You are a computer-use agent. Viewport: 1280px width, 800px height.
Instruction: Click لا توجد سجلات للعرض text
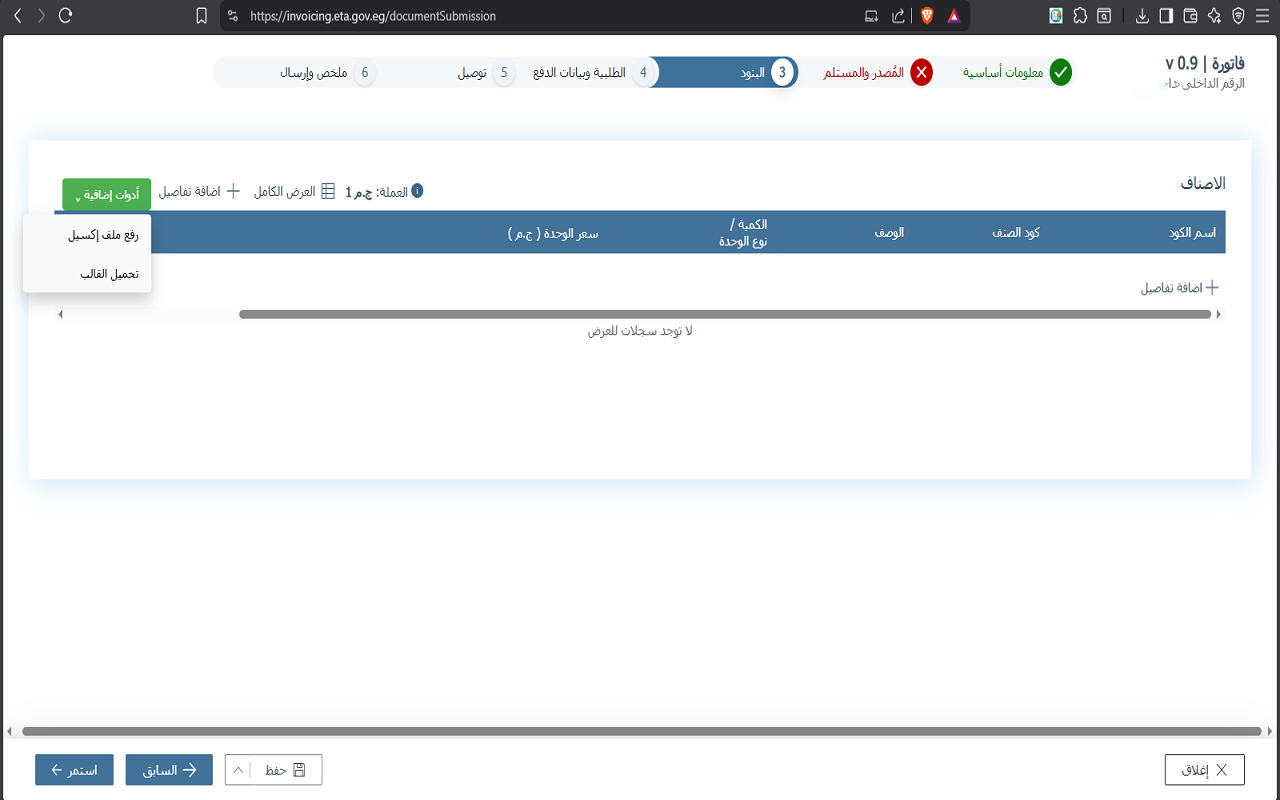(640, 331)
